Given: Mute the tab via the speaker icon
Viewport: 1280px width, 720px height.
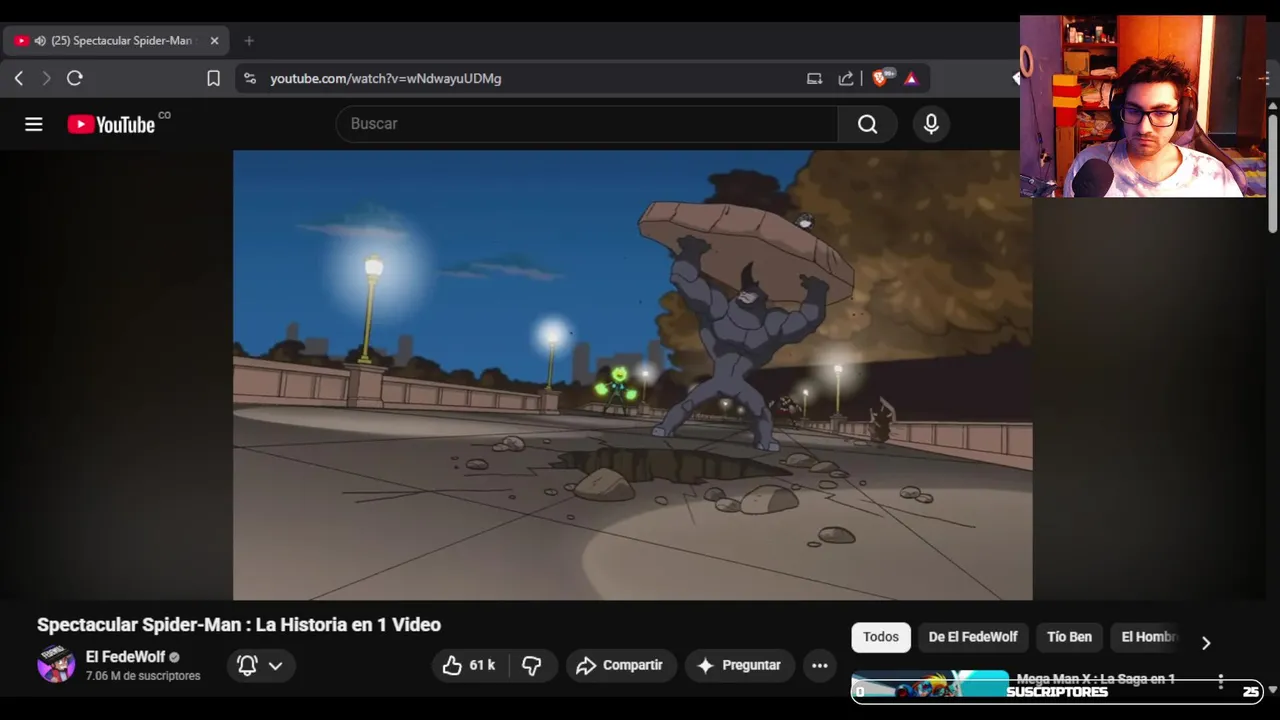Looking at the screenshot, I should (40, 41).
